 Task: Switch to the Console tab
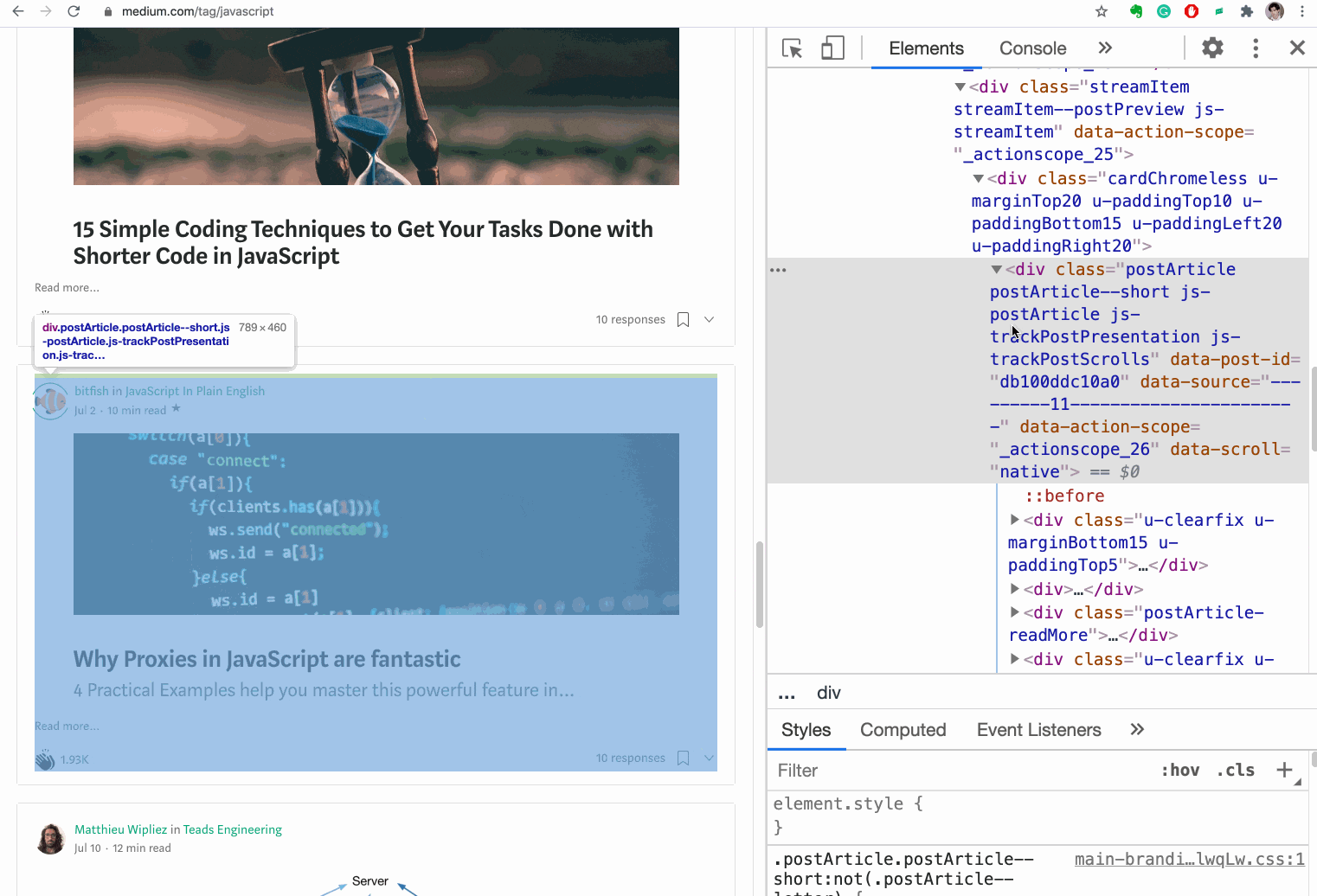[x=1032, y=48]
